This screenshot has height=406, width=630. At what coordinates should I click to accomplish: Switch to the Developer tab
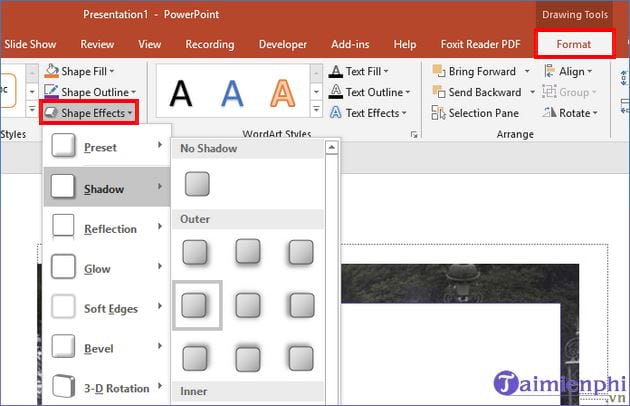click(283, 44)
